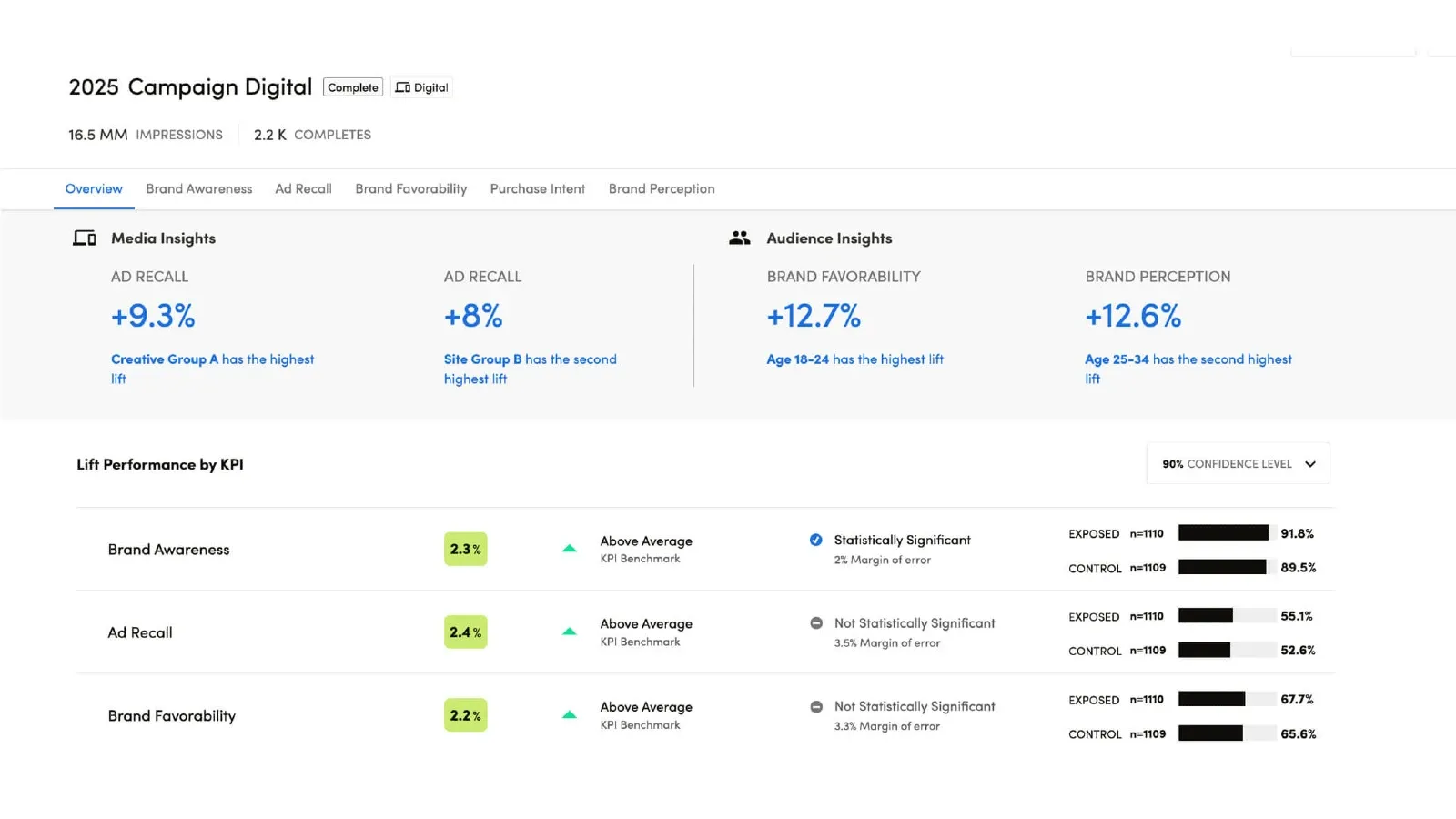The image size is (1456, 819).
Task: Click the 2.2 K completes figure
Action: [x=270, y=135]
